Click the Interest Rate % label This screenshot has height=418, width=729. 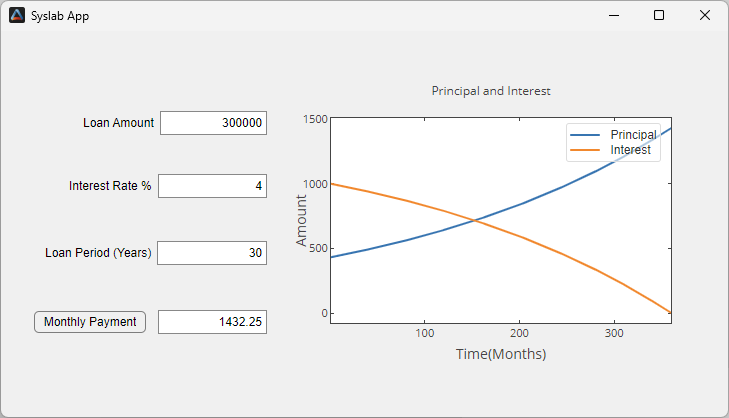point(110,186)
